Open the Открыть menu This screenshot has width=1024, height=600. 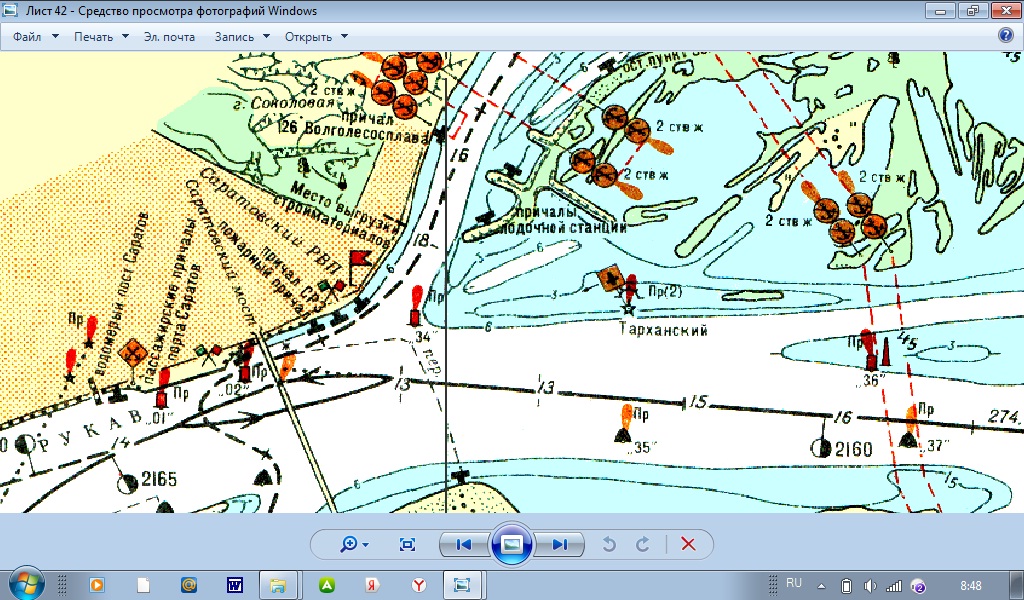point(316,37)
